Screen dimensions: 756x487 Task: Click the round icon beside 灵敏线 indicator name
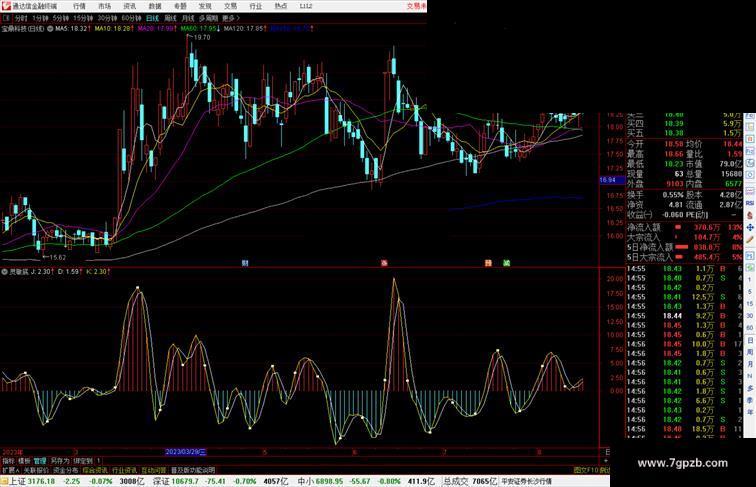click(5, 272)
